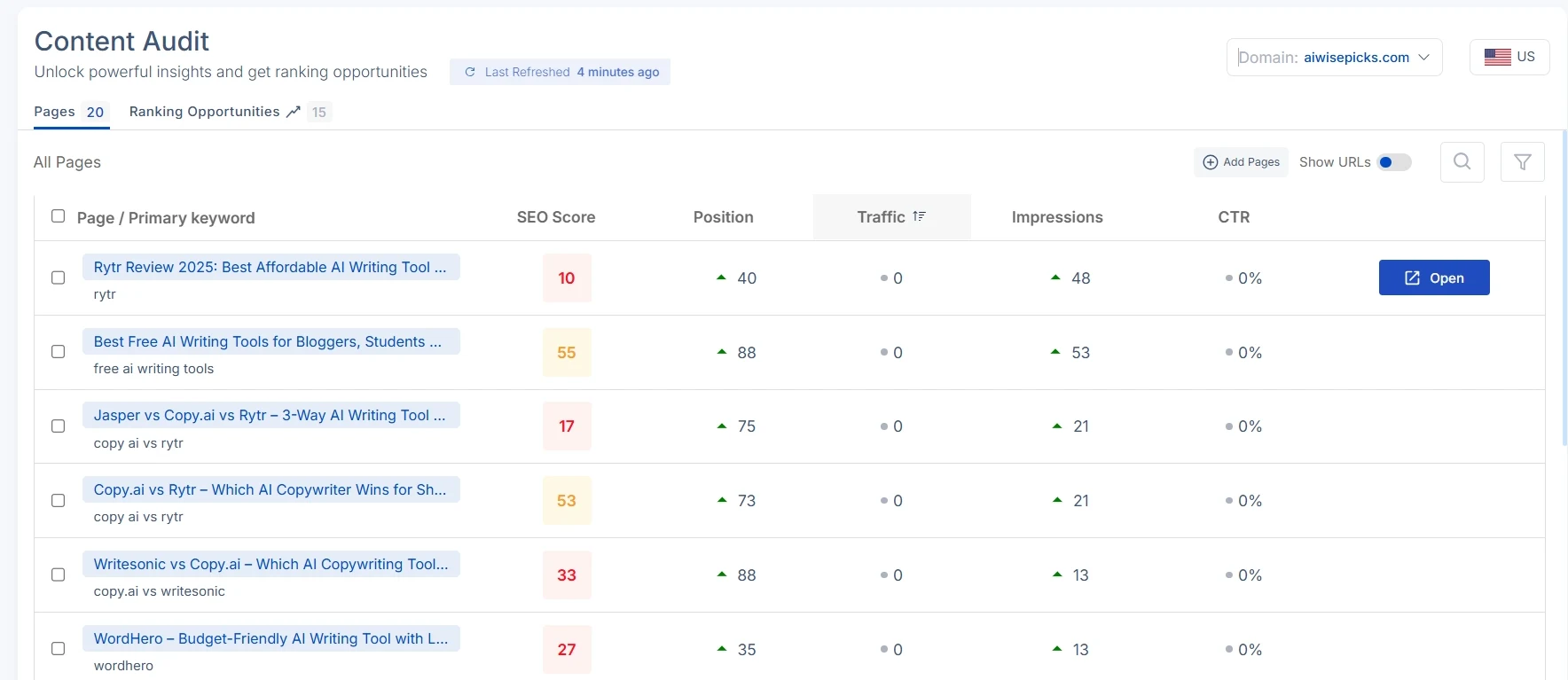Screen dimensions: 1568x680
Task: Click SEO score 53 badge
Action: (567, 501)
